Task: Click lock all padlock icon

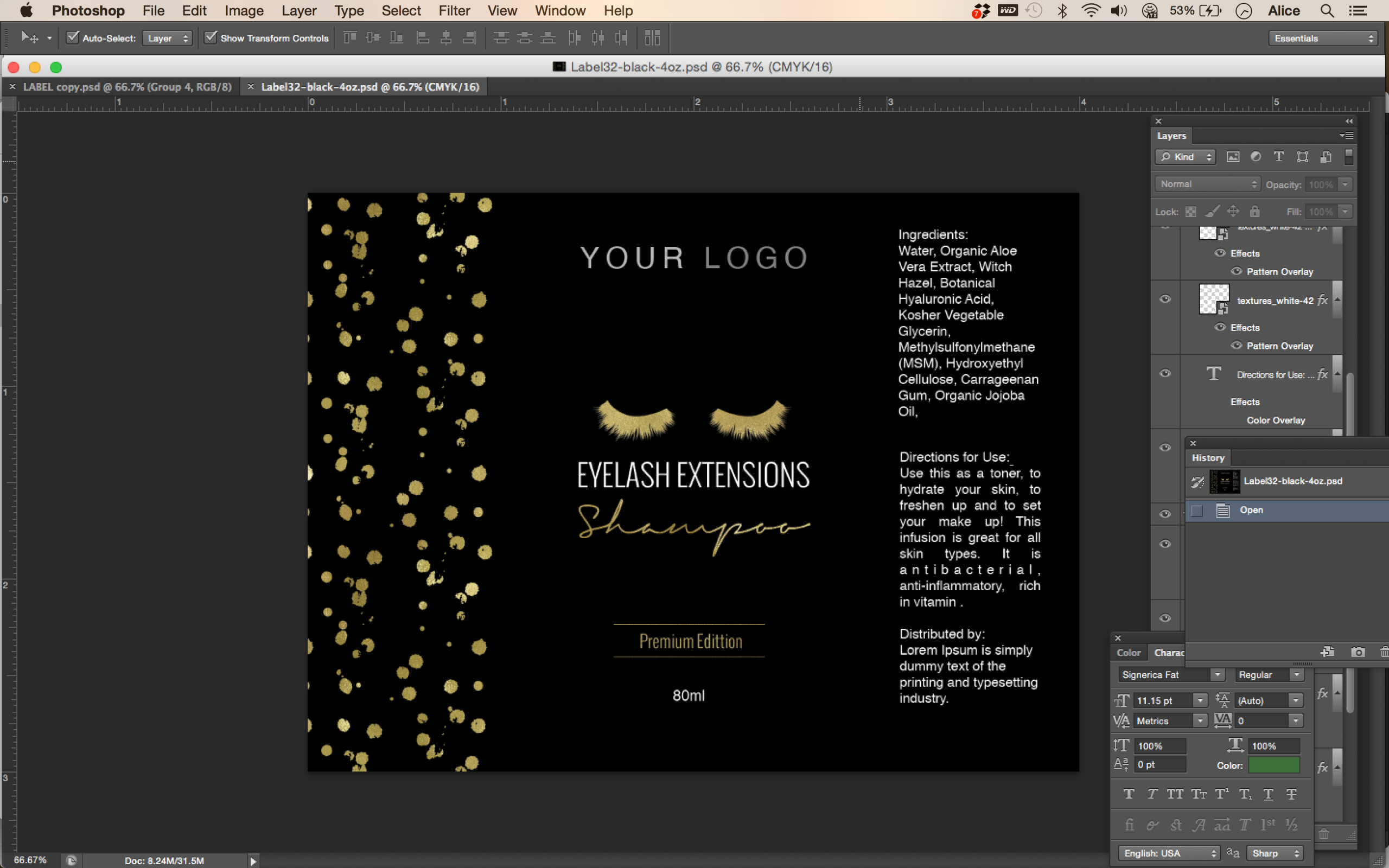Action: click(x=1254, y=212)
